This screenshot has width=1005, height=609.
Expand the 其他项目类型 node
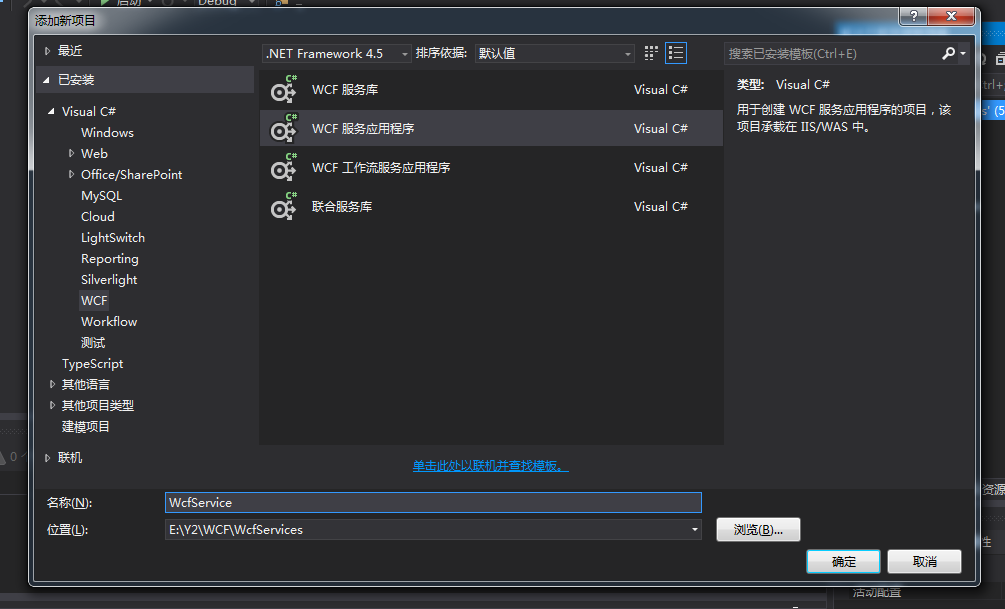coord(53,405)
